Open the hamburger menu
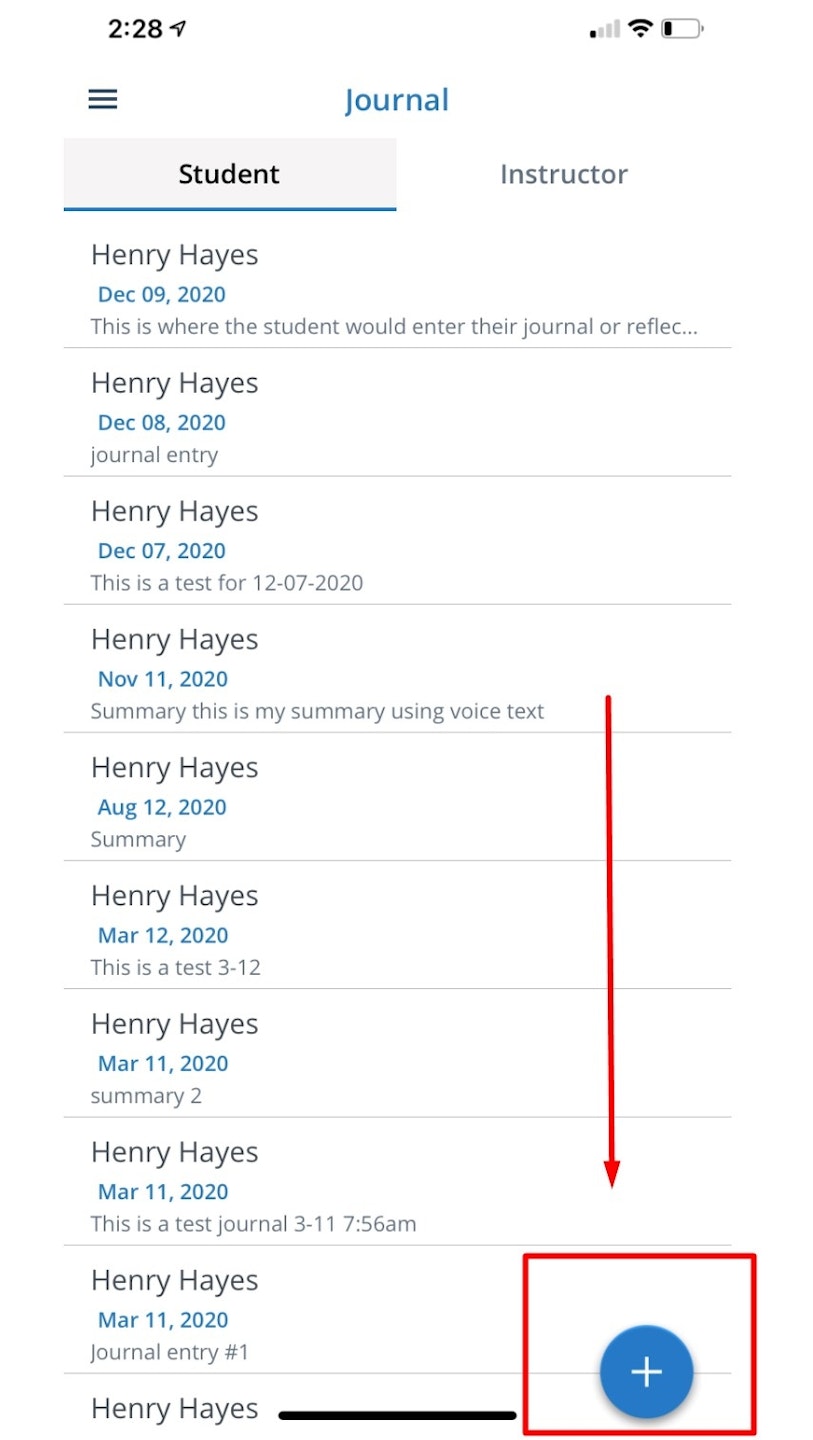This screenshot has width=813, height=1440. pos(103,99)
